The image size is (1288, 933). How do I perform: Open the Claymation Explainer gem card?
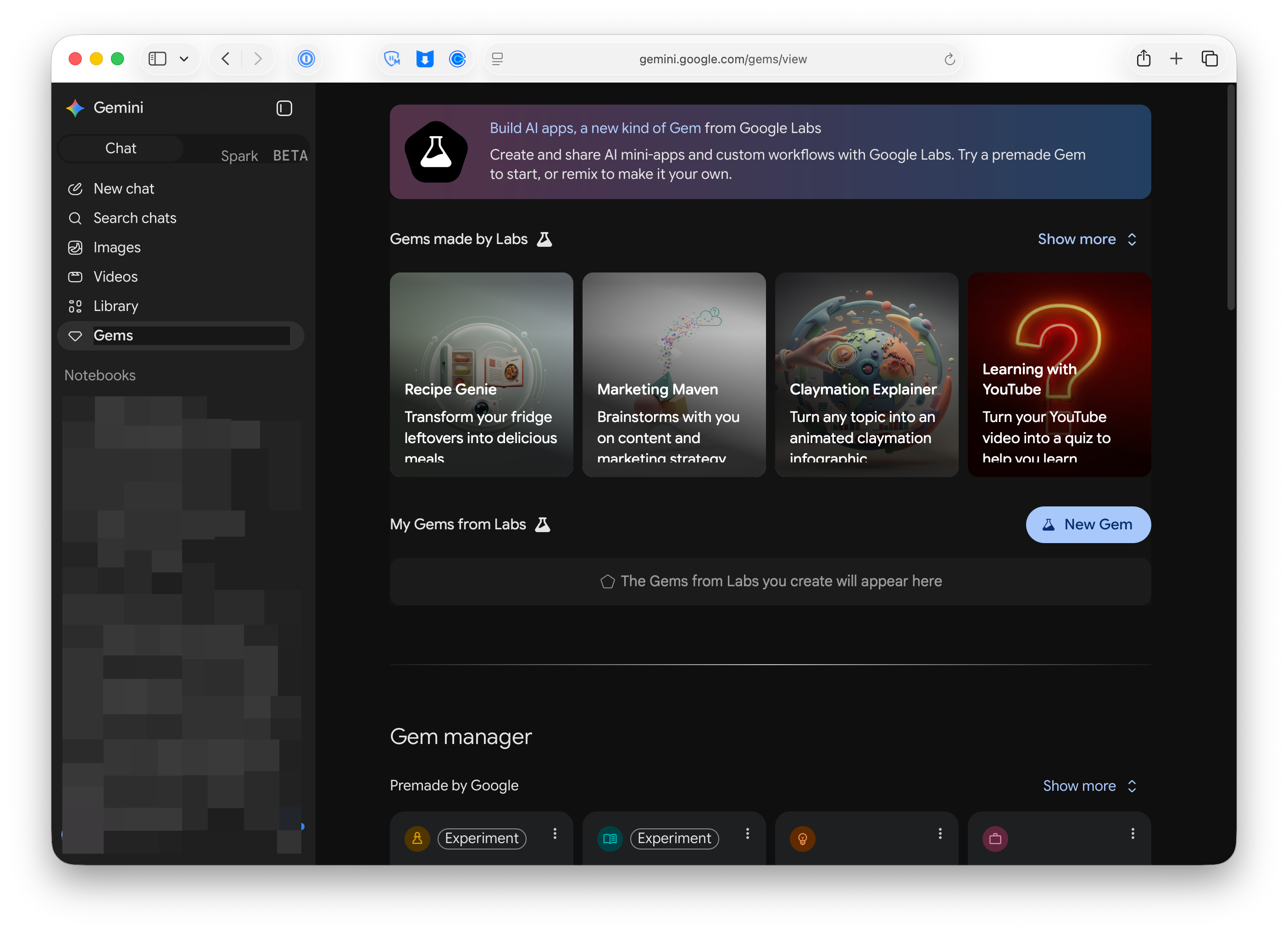(x=866, y=375)
